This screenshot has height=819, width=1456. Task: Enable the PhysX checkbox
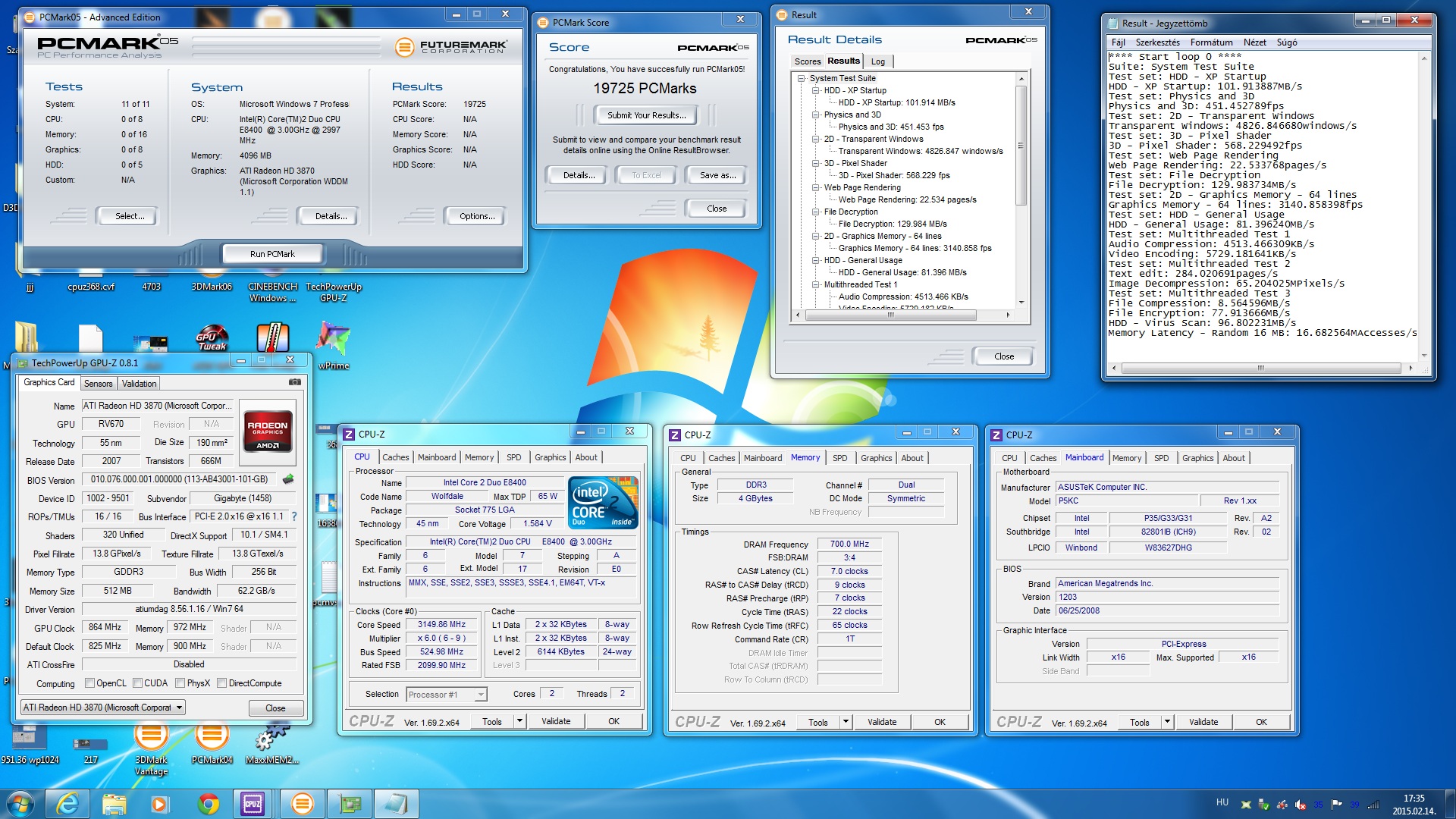tap(180, 683)
